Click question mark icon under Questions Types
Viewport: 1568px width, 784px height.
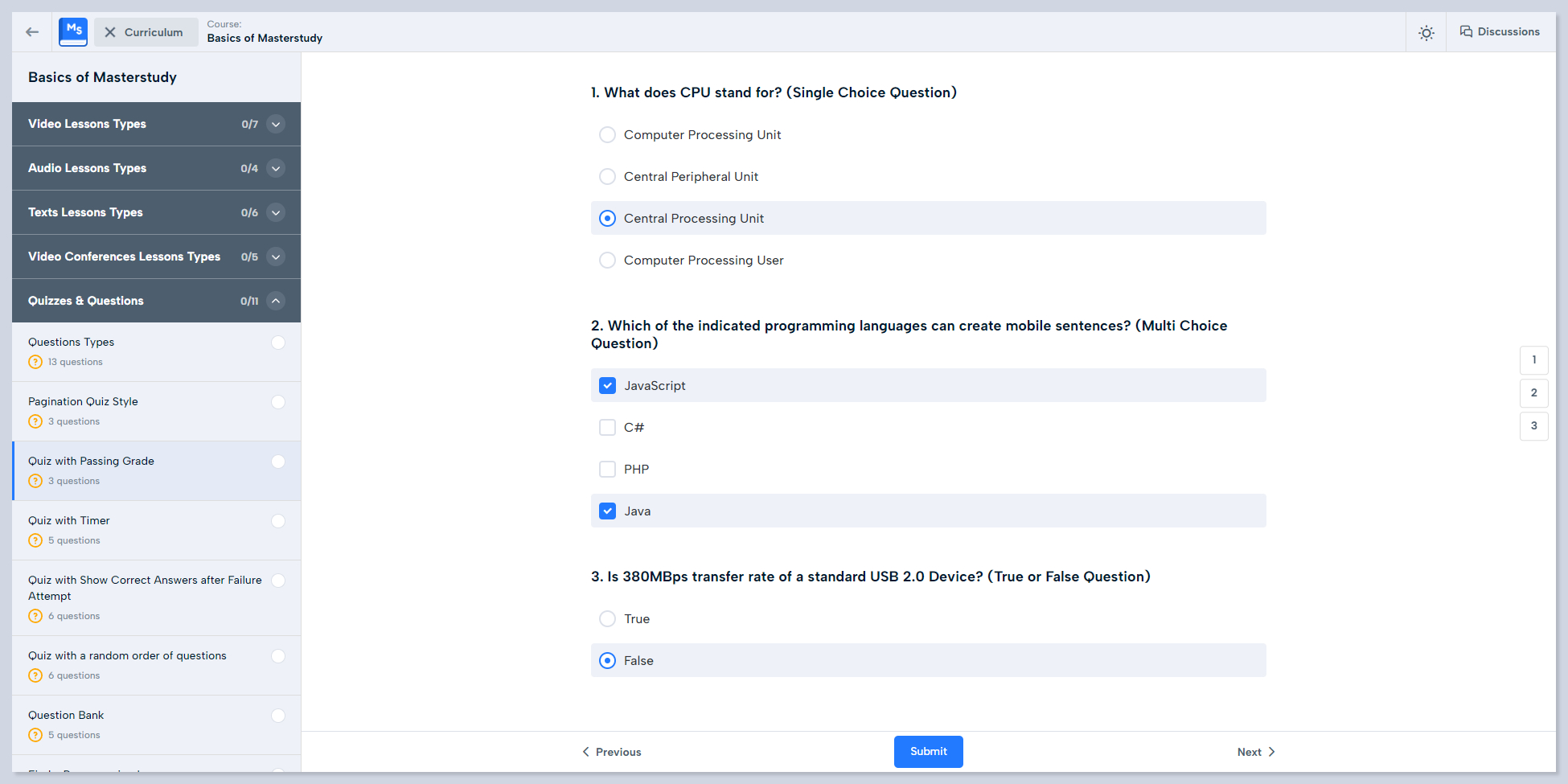pos(35,362)
